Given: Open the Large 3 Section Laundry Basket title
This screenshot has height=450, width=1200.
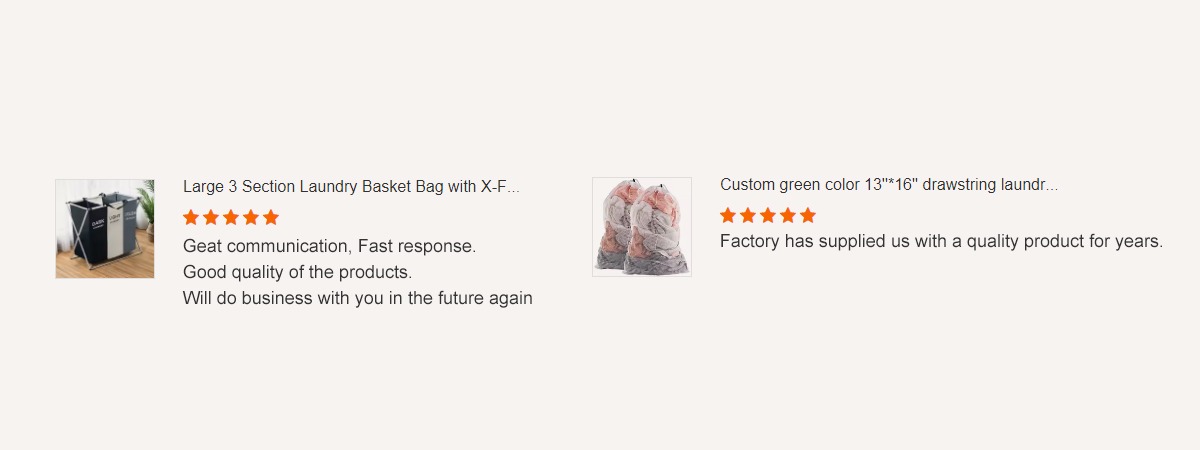Looking at the screenshot, I should point(351,186).
